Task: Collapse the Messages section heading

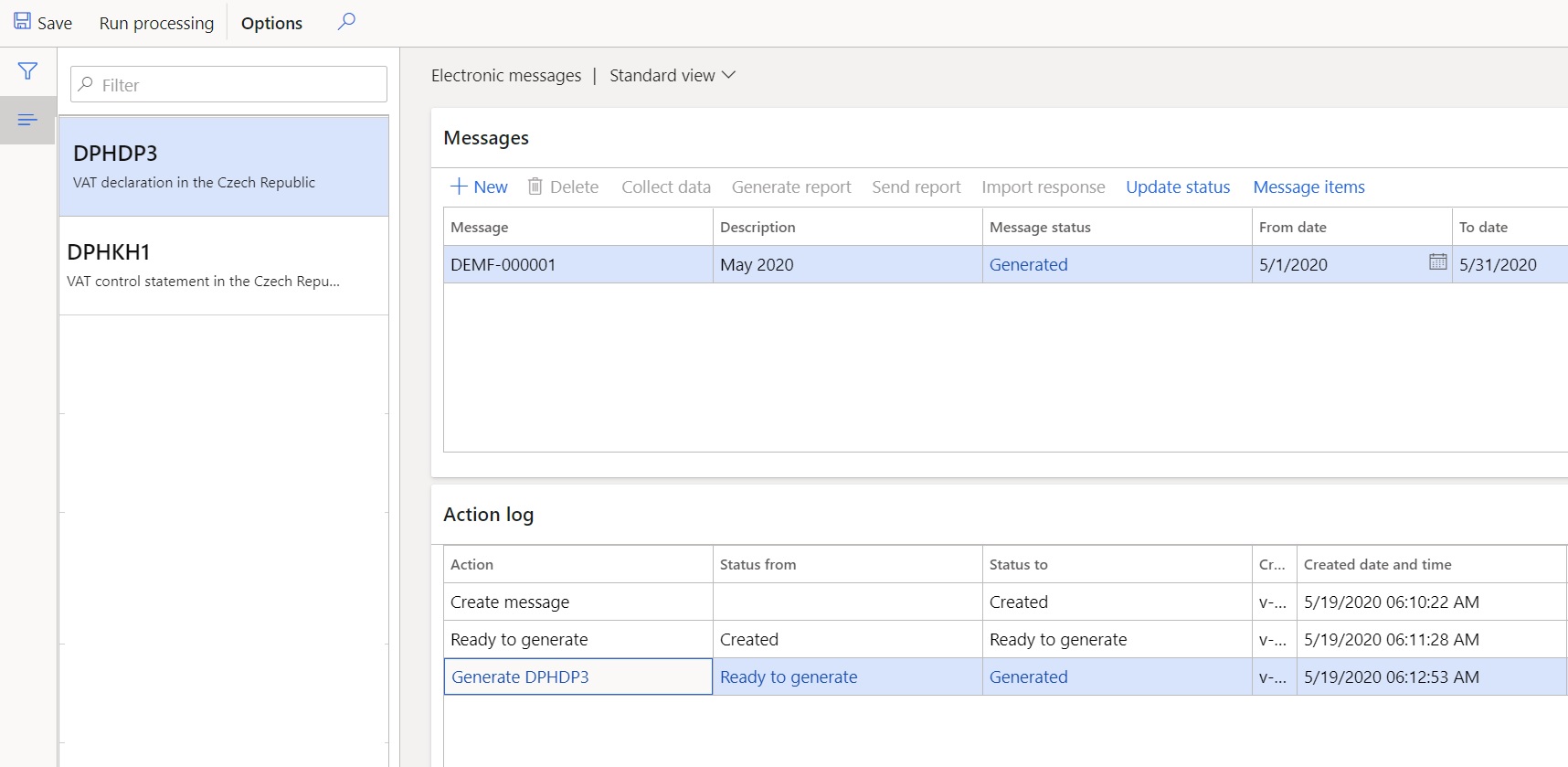Action: point(486,138)
